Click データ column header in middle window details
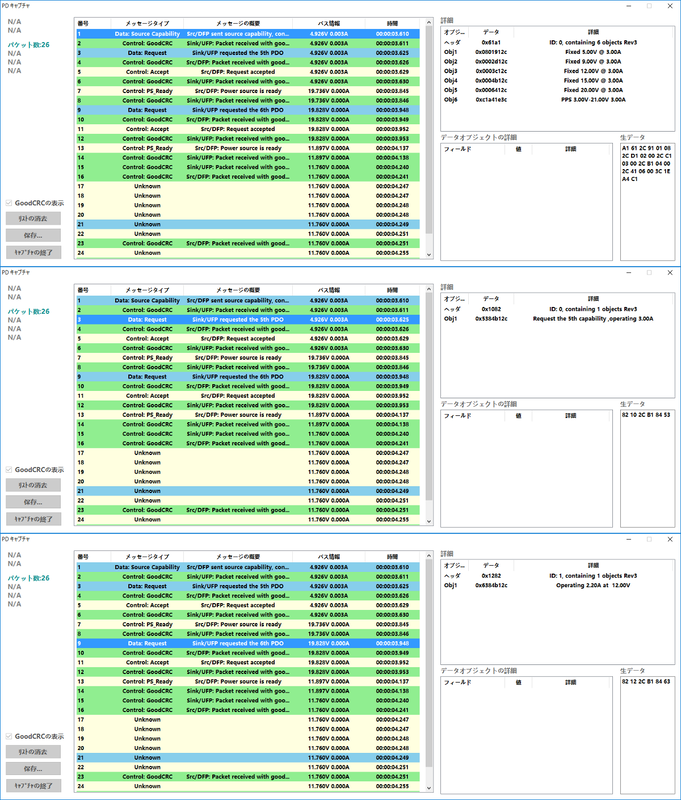The width and height of the screenshot is (681, 800). (x=491, y=298)
